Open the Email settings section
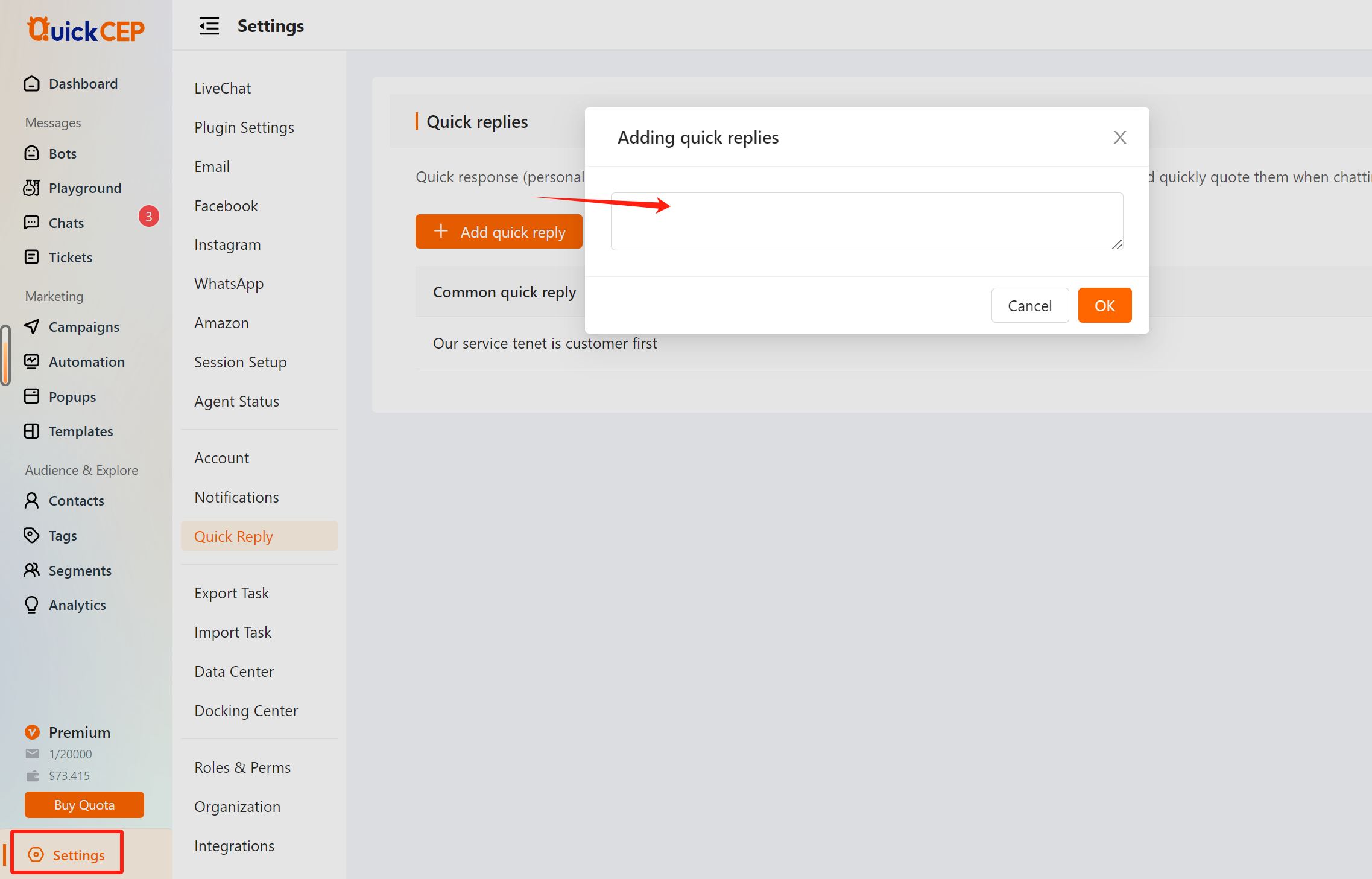 click(212, 167)
